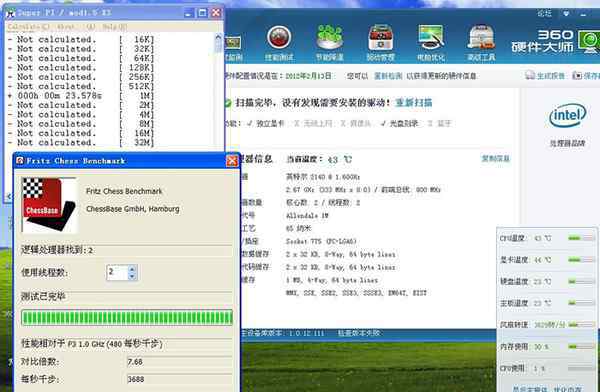600x392 pixels.
Task: Click ChessBase GmbH, Hamburg text
Action: coord(133,209)
